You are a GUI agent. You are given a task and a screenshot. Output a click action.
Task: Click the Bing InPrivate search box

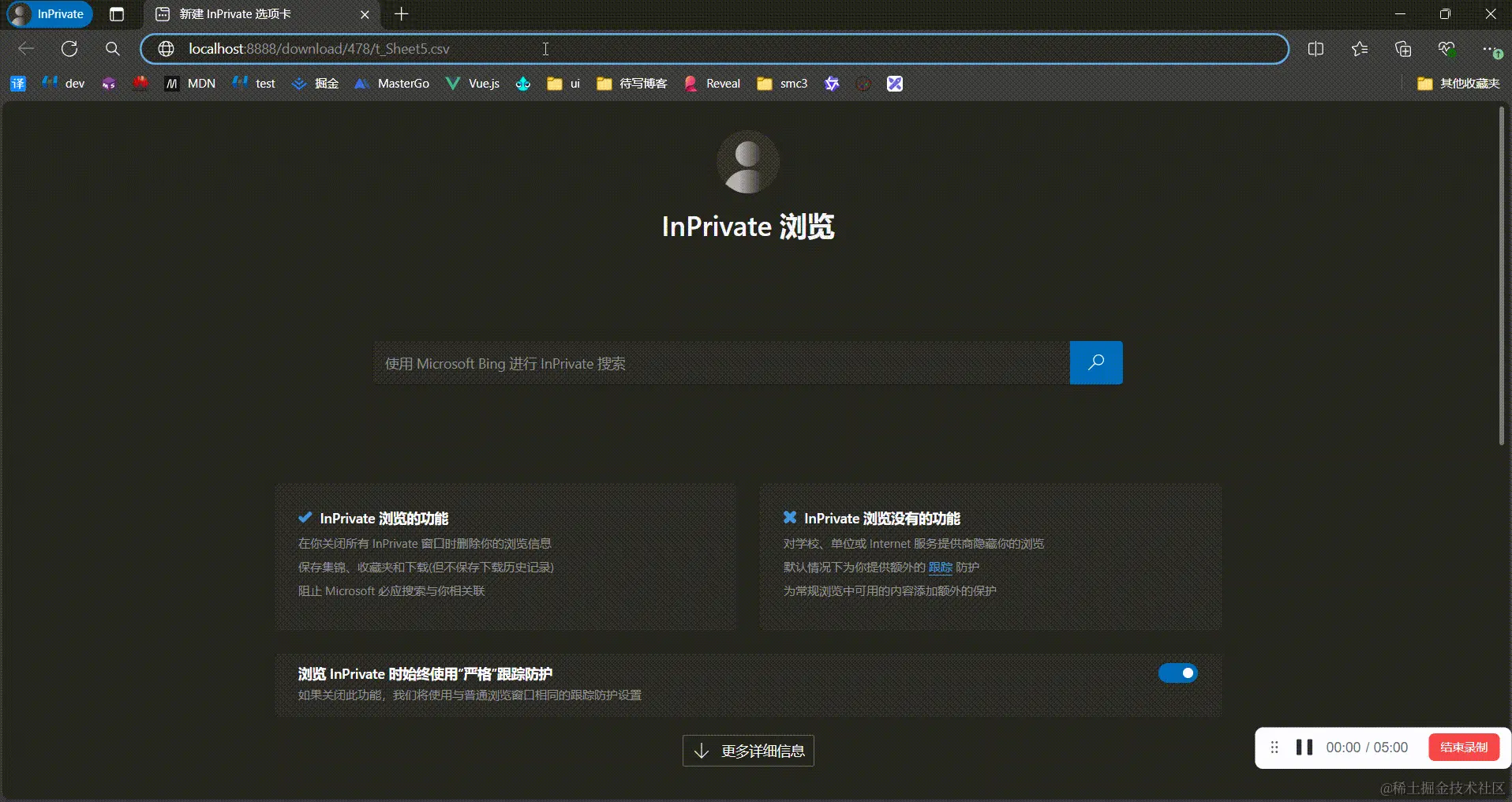[721, 363]
